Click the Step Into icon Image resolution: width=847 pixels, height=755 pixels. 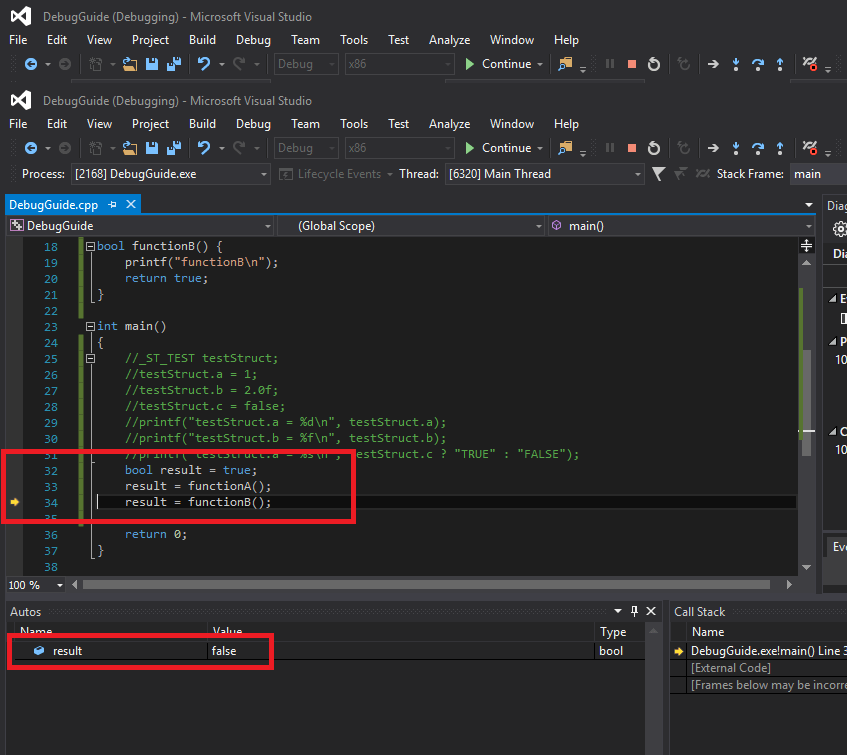[736, 147]
